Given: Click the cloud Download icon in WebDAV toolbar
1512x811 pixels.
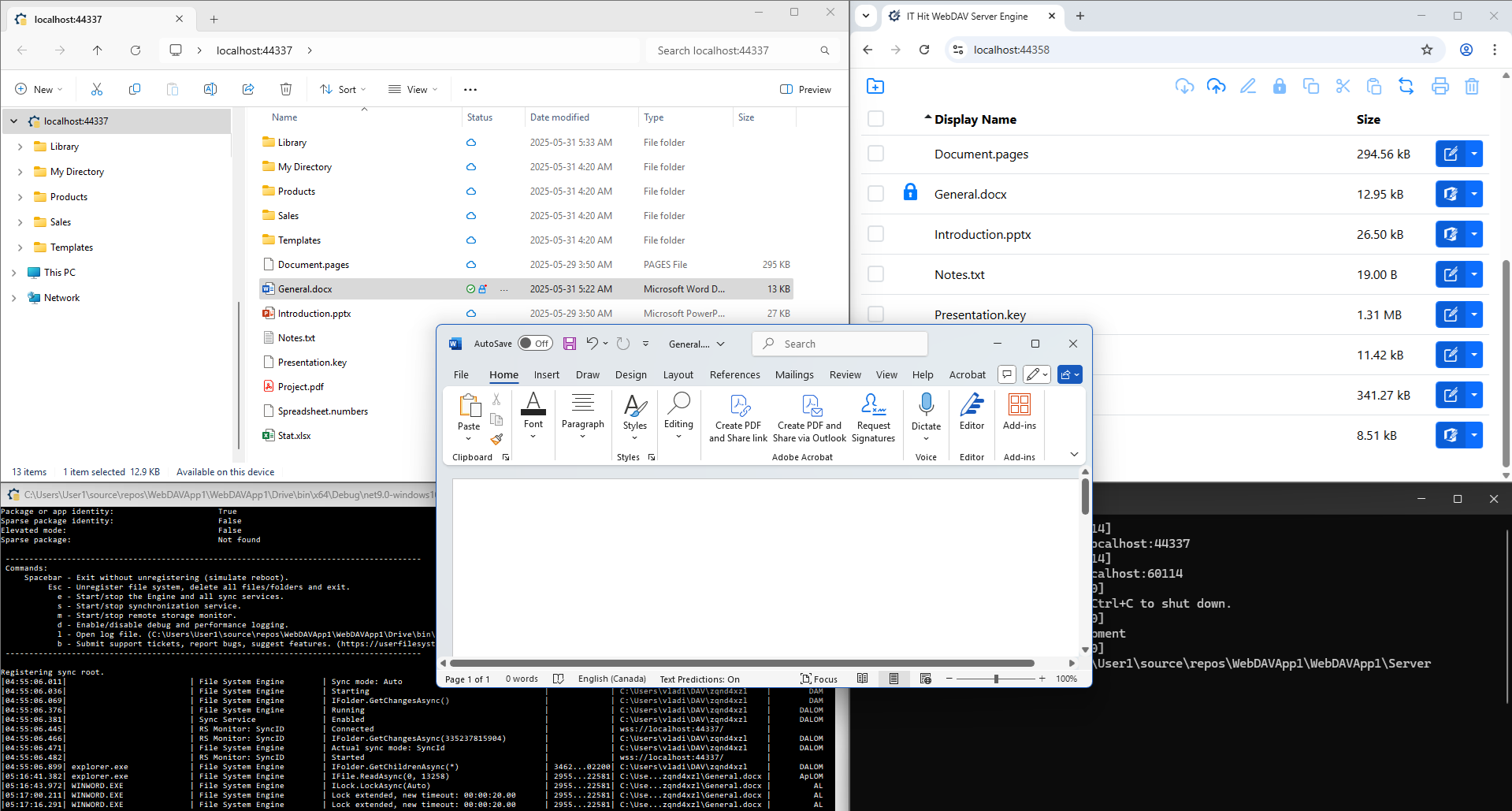Looking at the screenshot, I should (x=1184, y=86).
